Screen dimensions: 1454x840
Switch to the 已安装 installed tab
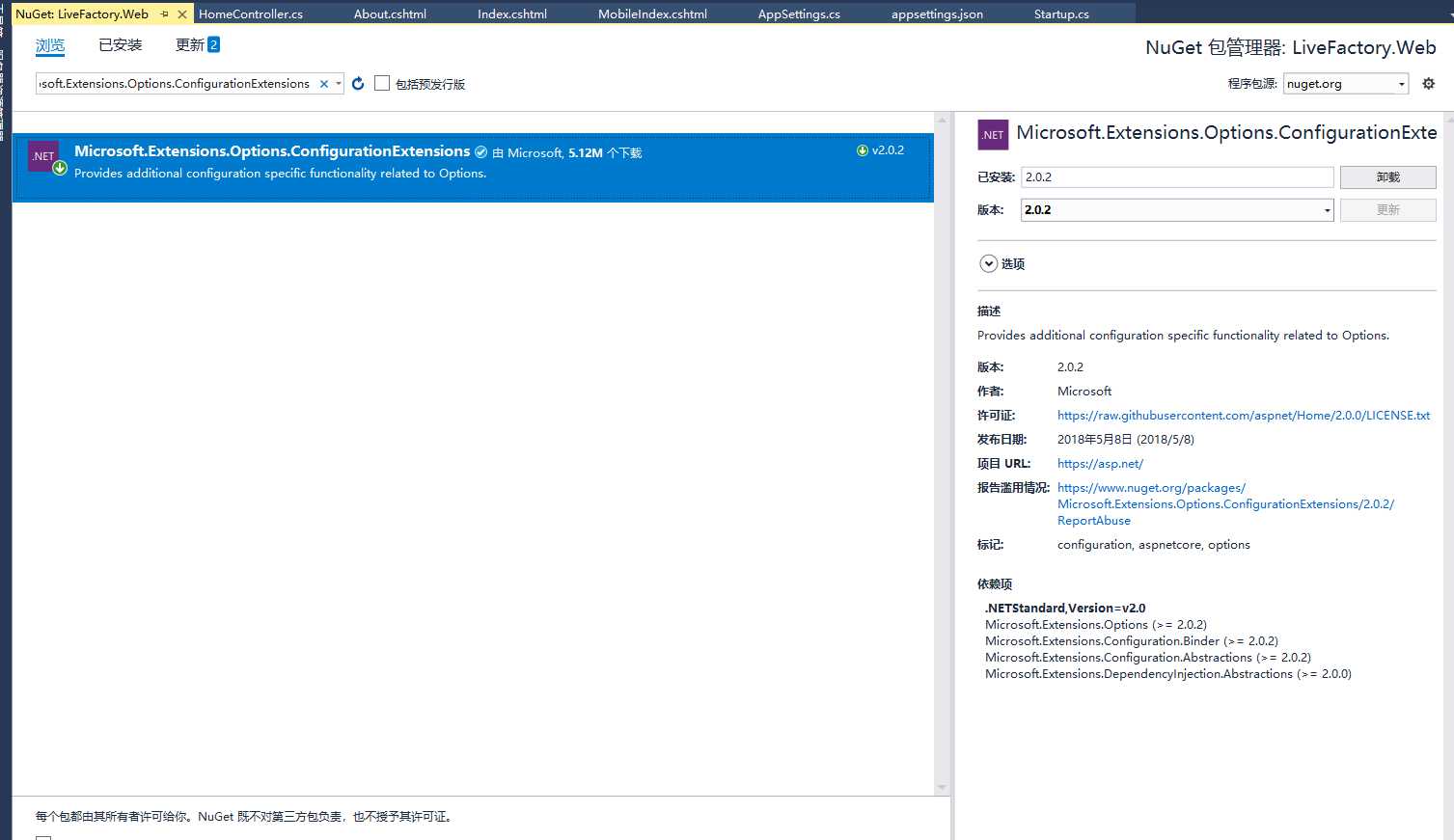pos(120,45)
